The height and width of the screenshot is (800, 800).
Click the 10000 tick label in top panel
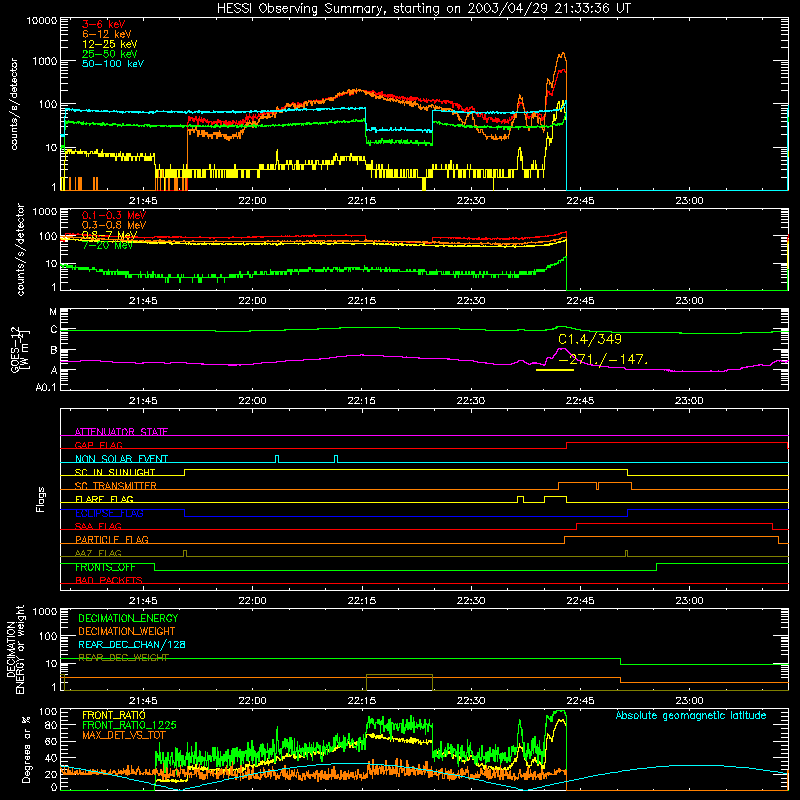42,20
